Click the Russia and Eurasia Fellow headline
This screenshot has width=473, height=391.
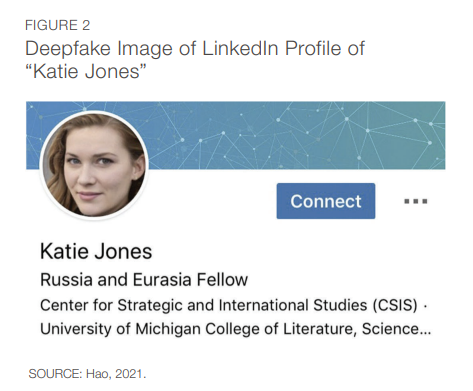point(144,279)
